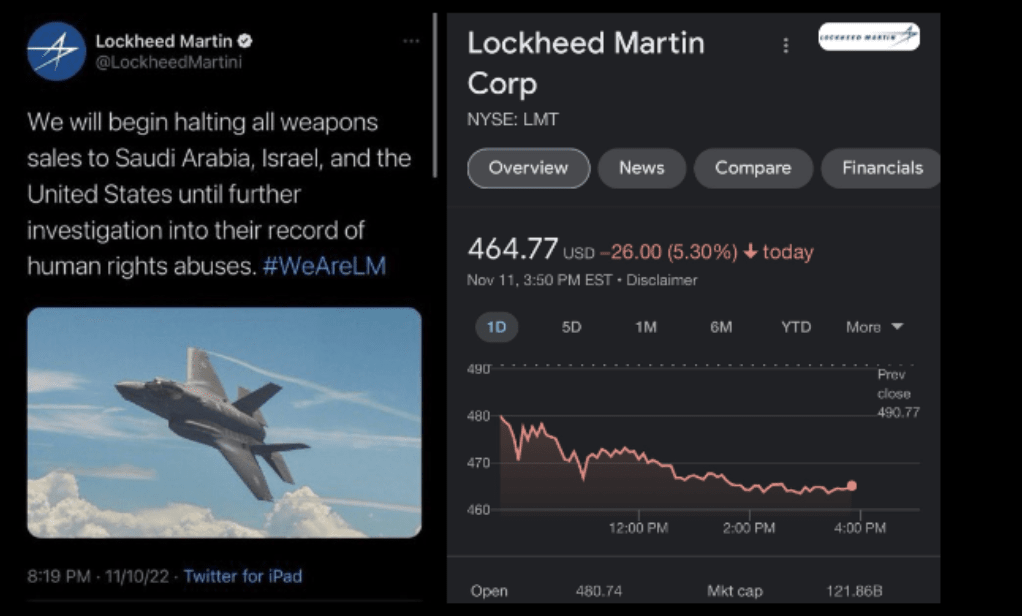The image size is (1022, 616).
Task: Click the Lockheed Martin corporate logo
Action: pos(868,37)
